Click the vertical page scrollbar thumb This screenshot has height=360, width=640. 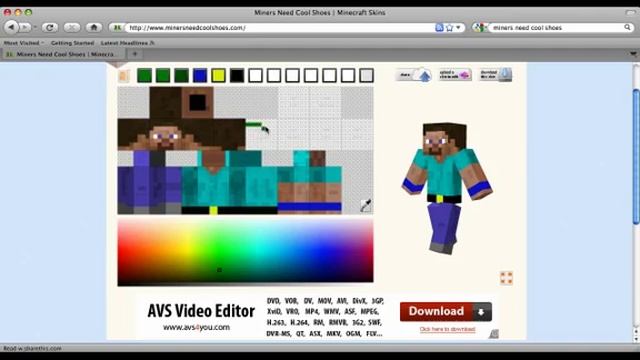636,157
